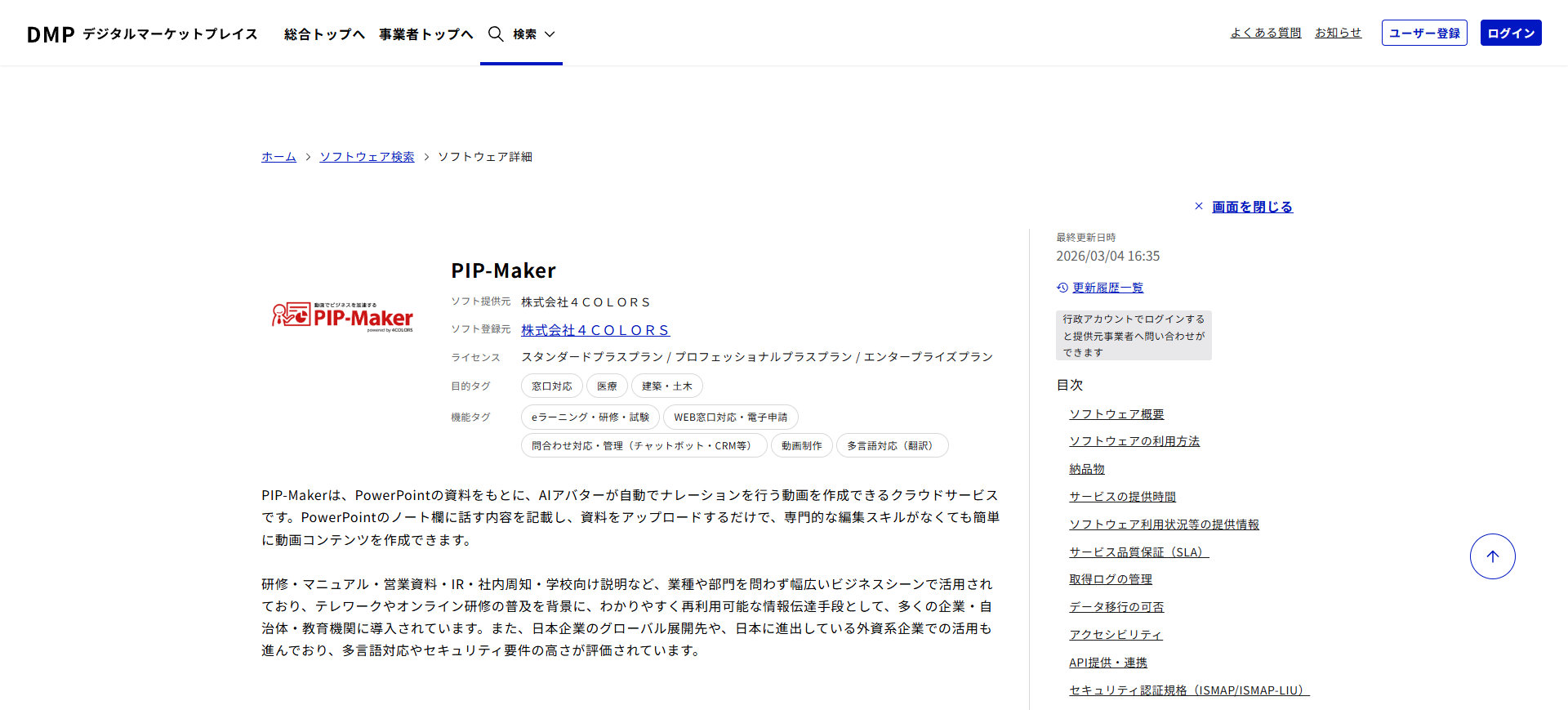
Task: Open the 検索 menu tab
Action: (521, 33)
